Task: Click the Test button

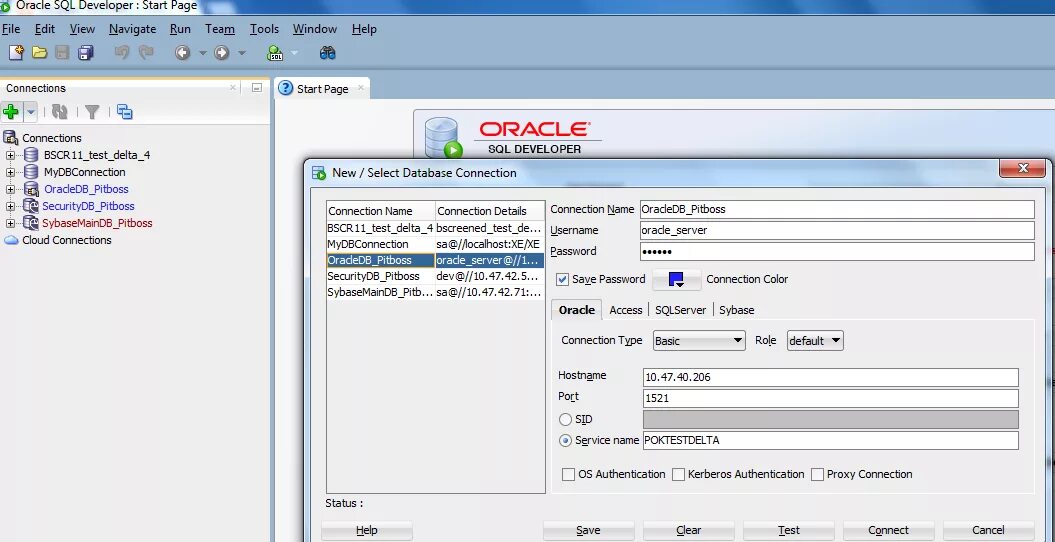Action: coord(789,530)
